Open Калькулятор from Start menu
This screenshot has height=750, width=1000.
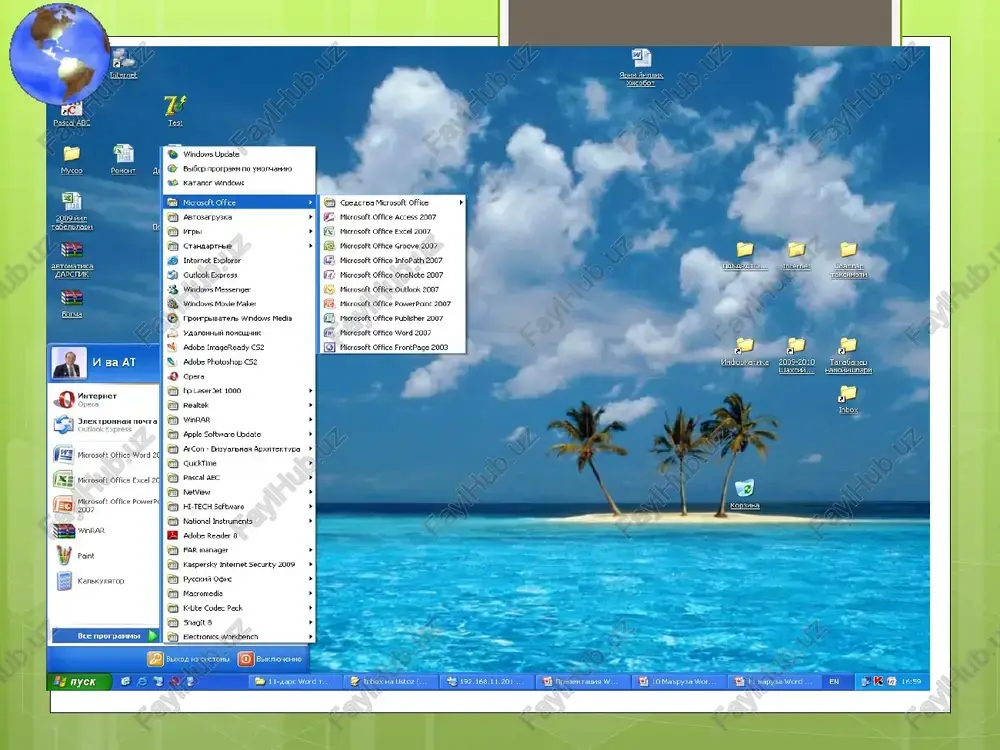tap(104, 581)
